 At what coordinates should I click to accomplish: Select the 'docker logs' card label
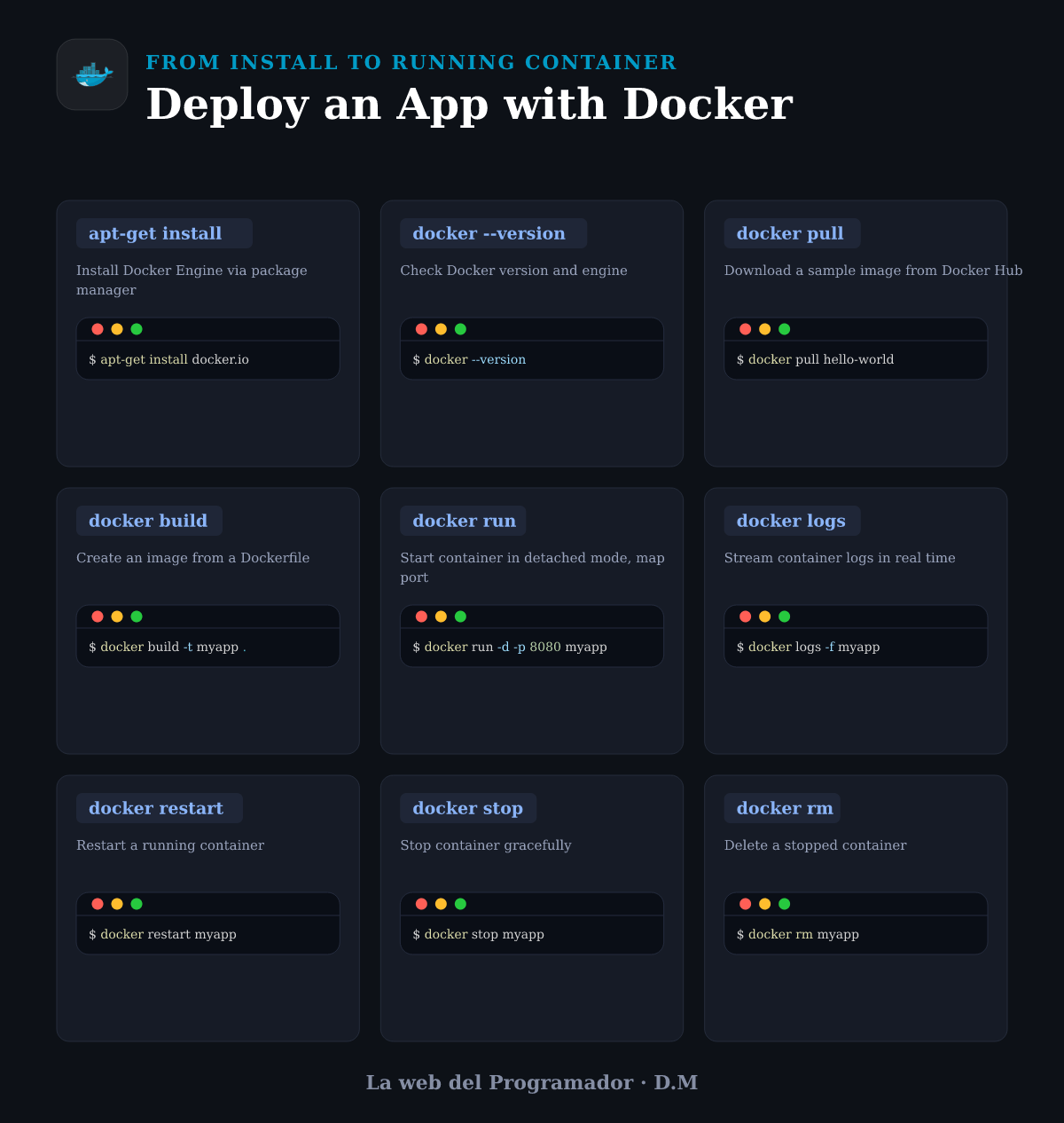point(792,521)
